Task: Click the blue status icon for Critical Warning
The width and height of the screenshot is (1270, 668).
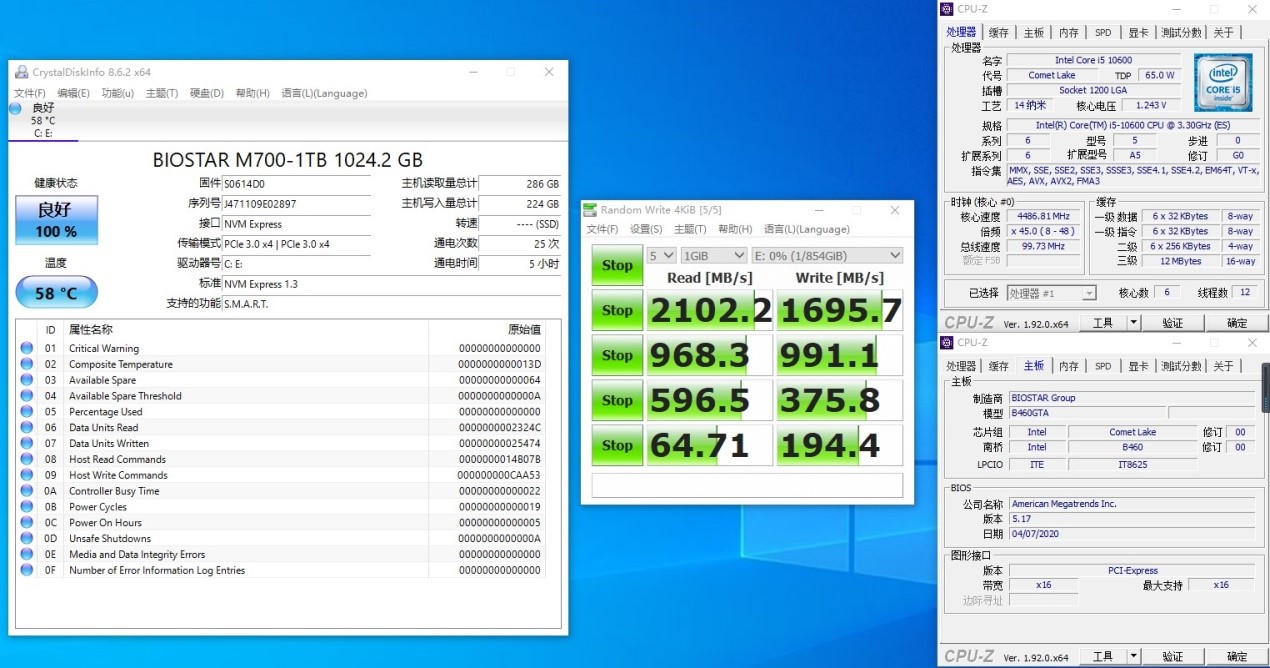Action: coord(26,348)
